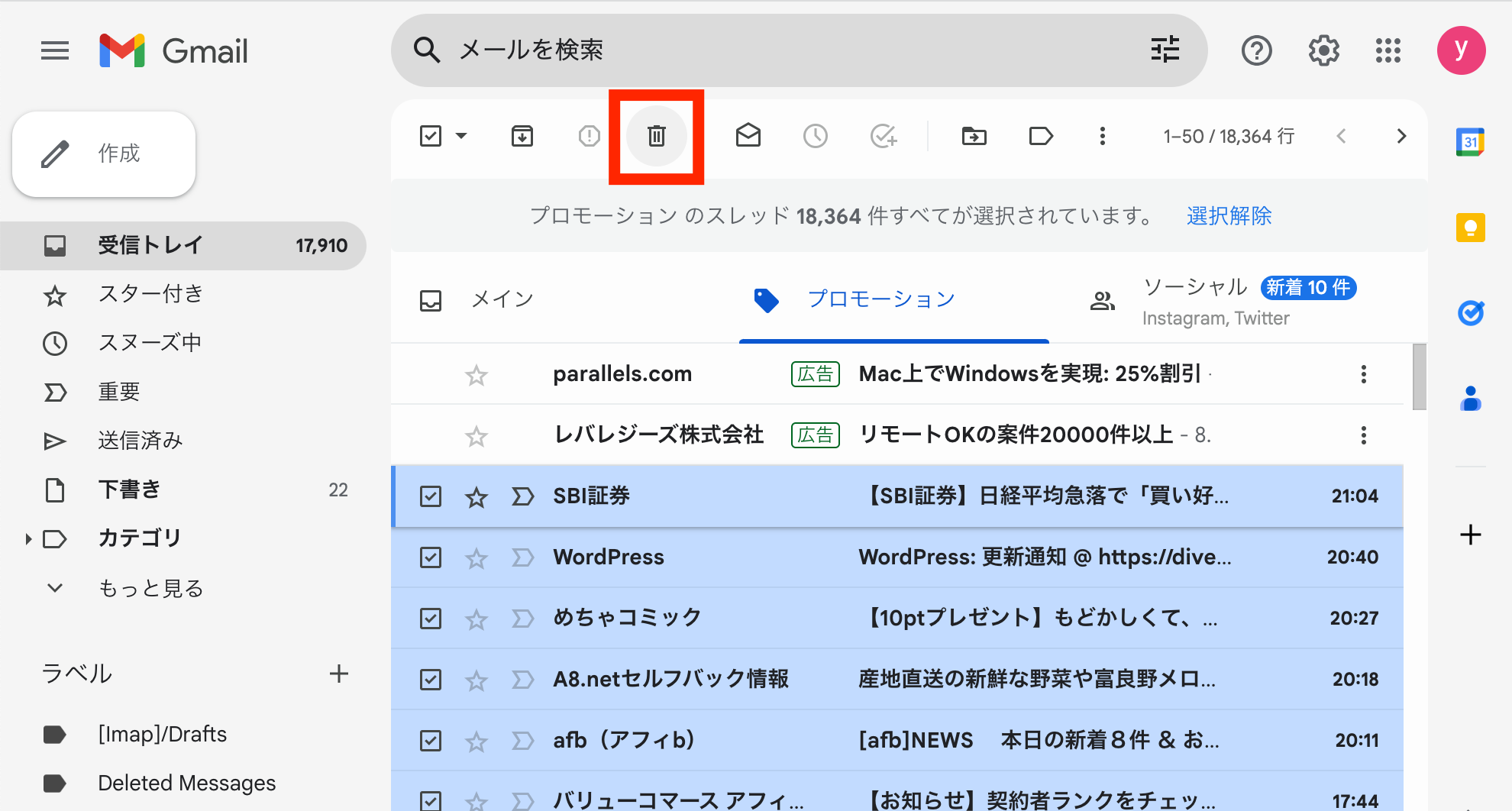The height and width of the screenshot is (811, 1512).
Task: Star the WordPress email
Action: tap(477, 557)
